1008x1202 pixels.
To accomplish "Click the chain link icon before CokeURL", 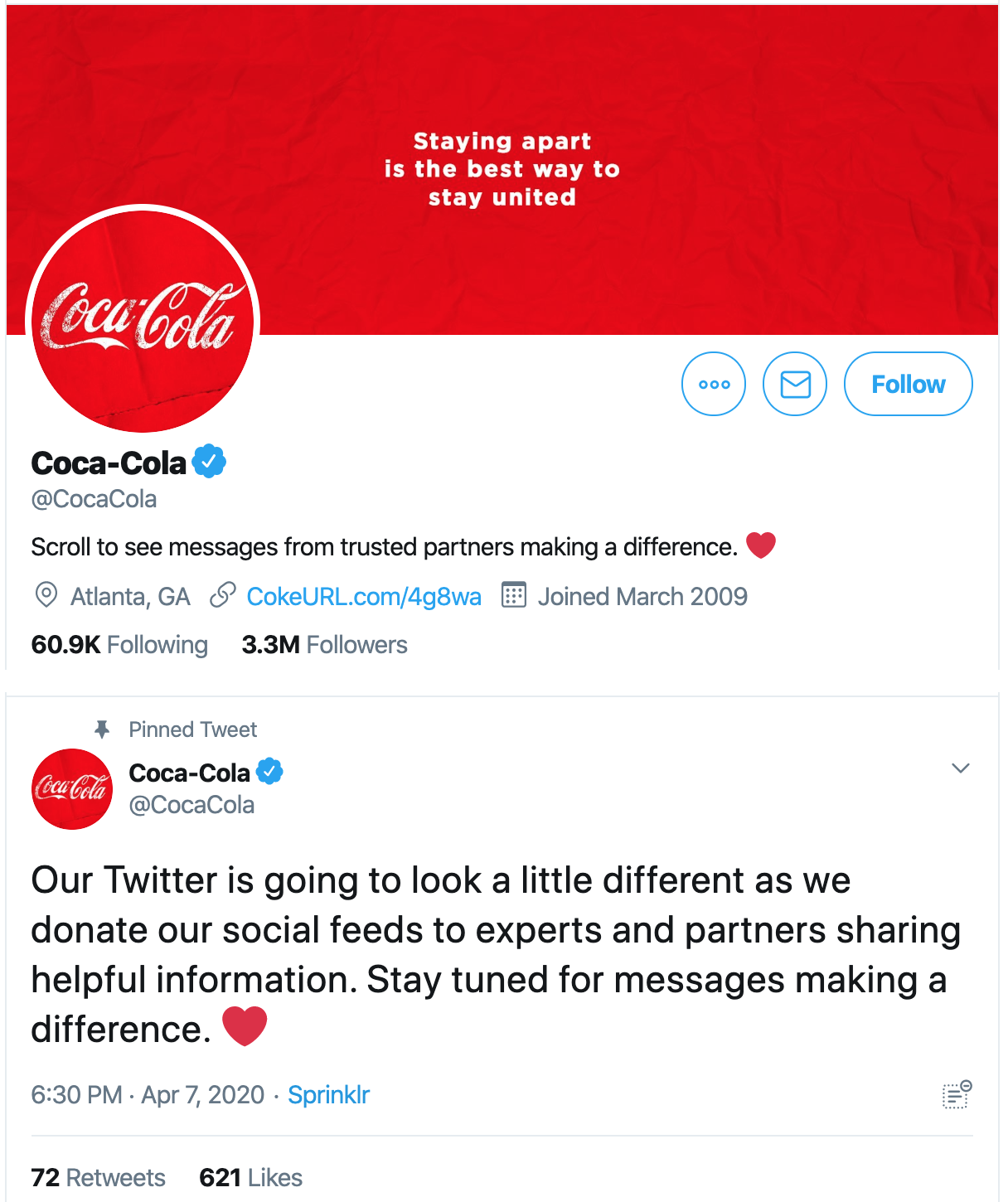I will 222,595.
